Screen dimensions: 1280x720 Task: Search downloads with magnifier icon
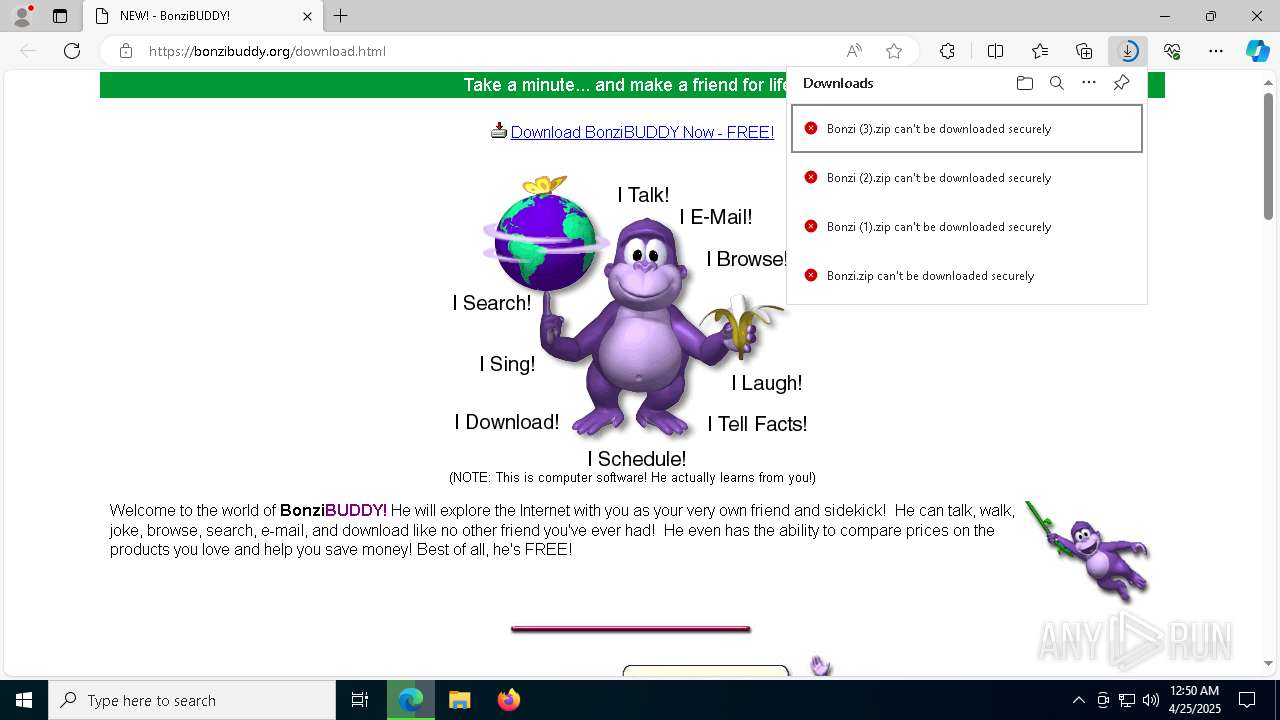(1056, 83)
